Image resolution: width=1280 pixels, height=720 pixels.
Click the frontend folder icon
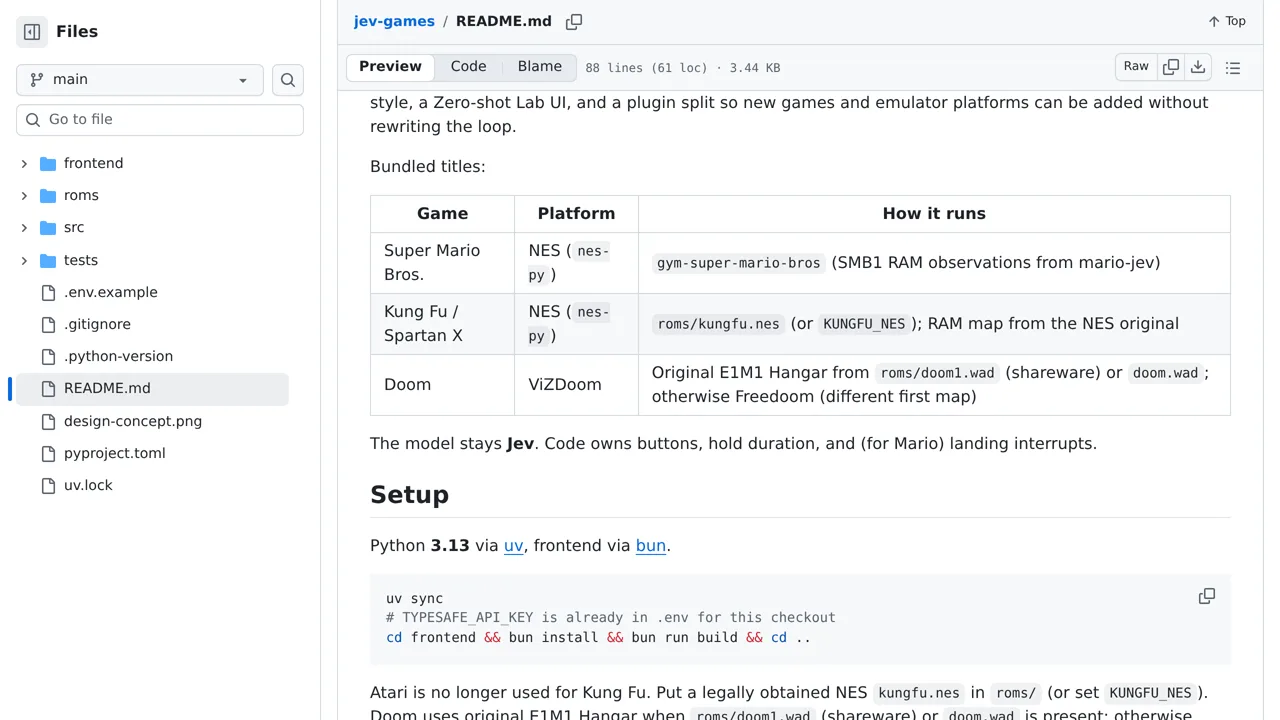click(48, 163)
